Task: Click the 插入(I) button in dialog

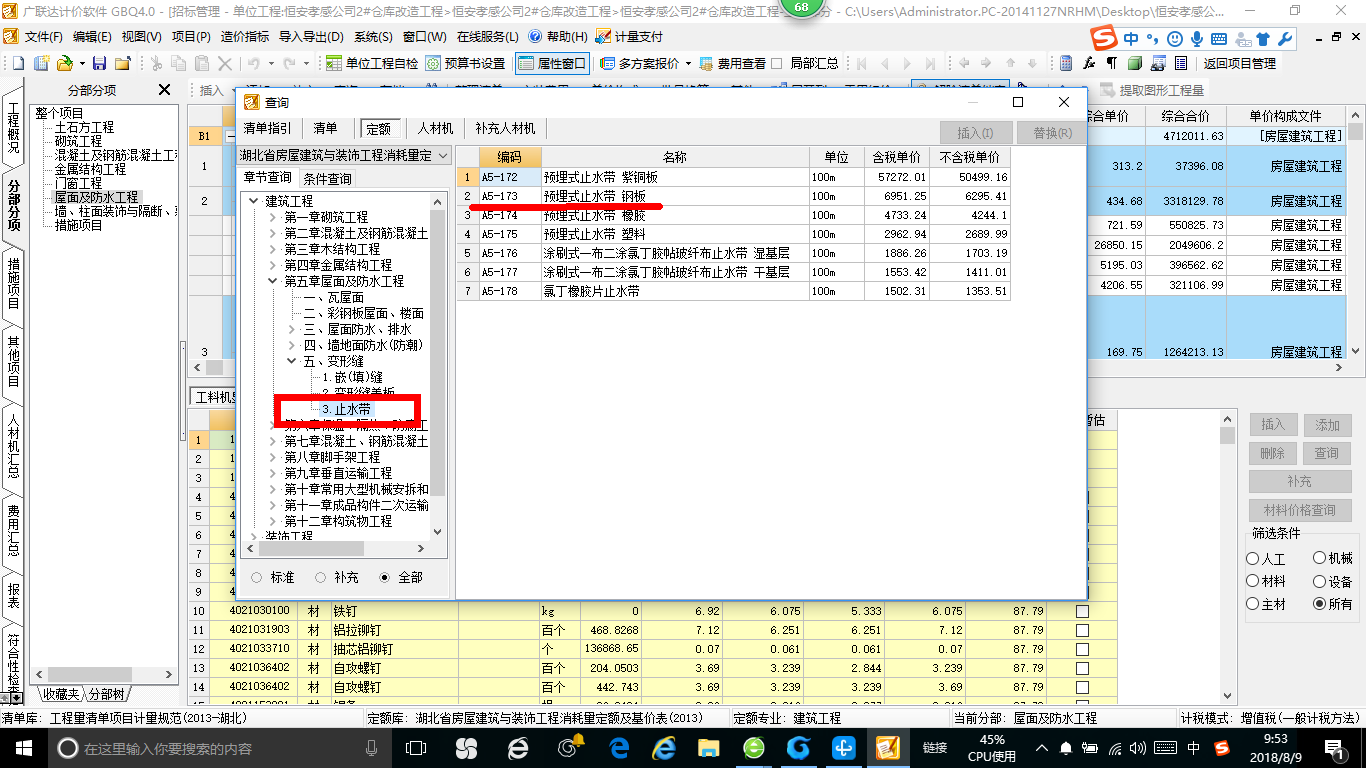Action: (x=975, y=133)
